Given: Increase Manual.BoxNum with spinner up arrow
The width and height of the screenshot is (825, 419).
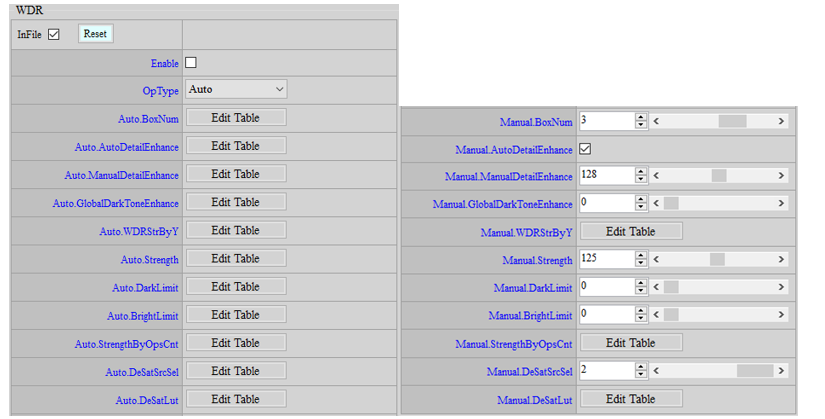Looking at the screenshot, I should coord(641,117).
